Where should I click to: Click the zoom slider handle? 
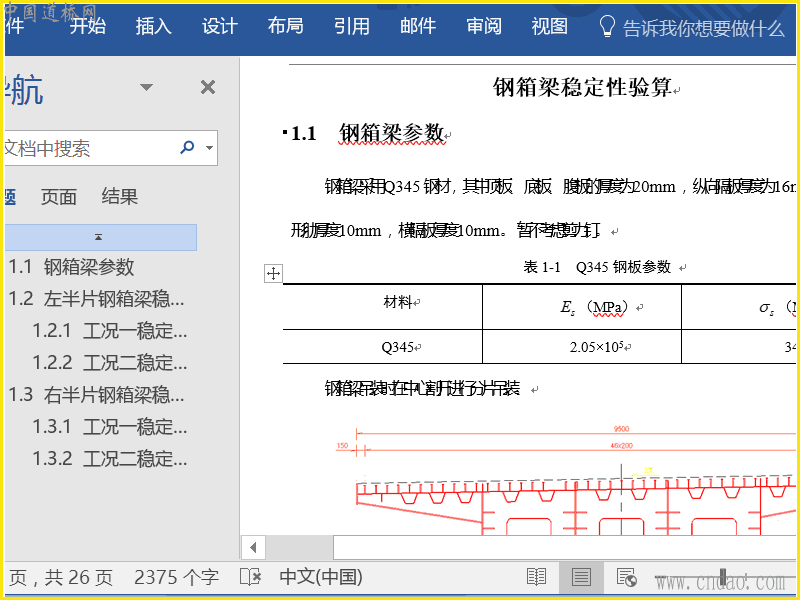click(722, 577)
